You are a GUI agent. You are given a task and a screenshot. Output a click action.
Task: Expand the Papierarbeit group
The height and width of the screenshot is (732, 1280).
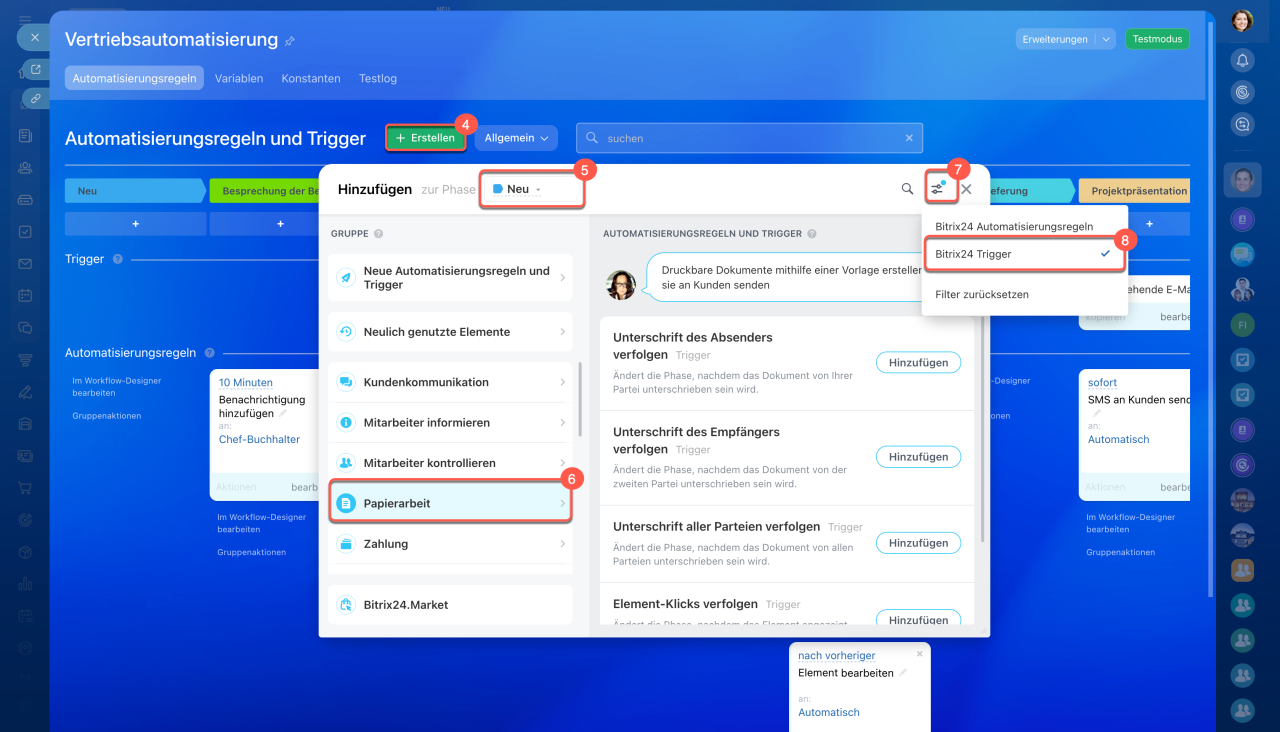(x=450, y=503)
